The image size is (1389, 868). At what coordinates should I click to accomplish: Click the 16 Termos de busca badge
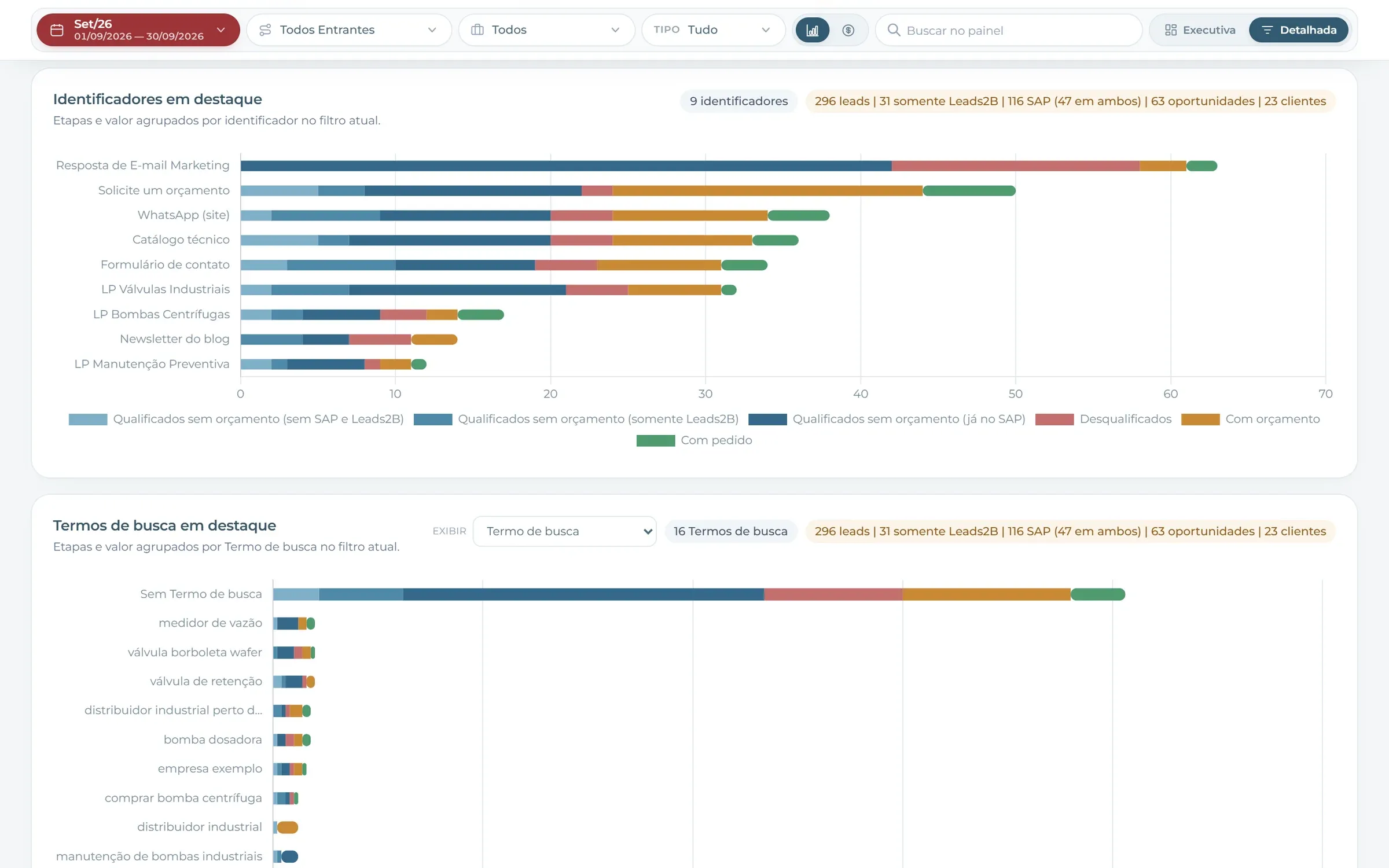click(x=730, y=531)
